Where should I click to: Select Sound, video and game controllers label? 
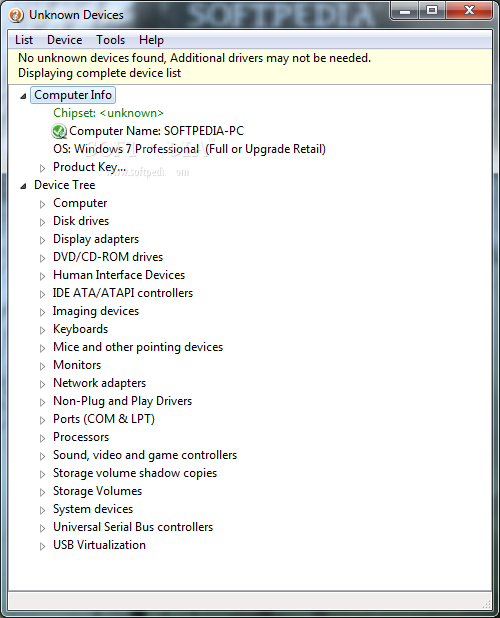[145, 455]
